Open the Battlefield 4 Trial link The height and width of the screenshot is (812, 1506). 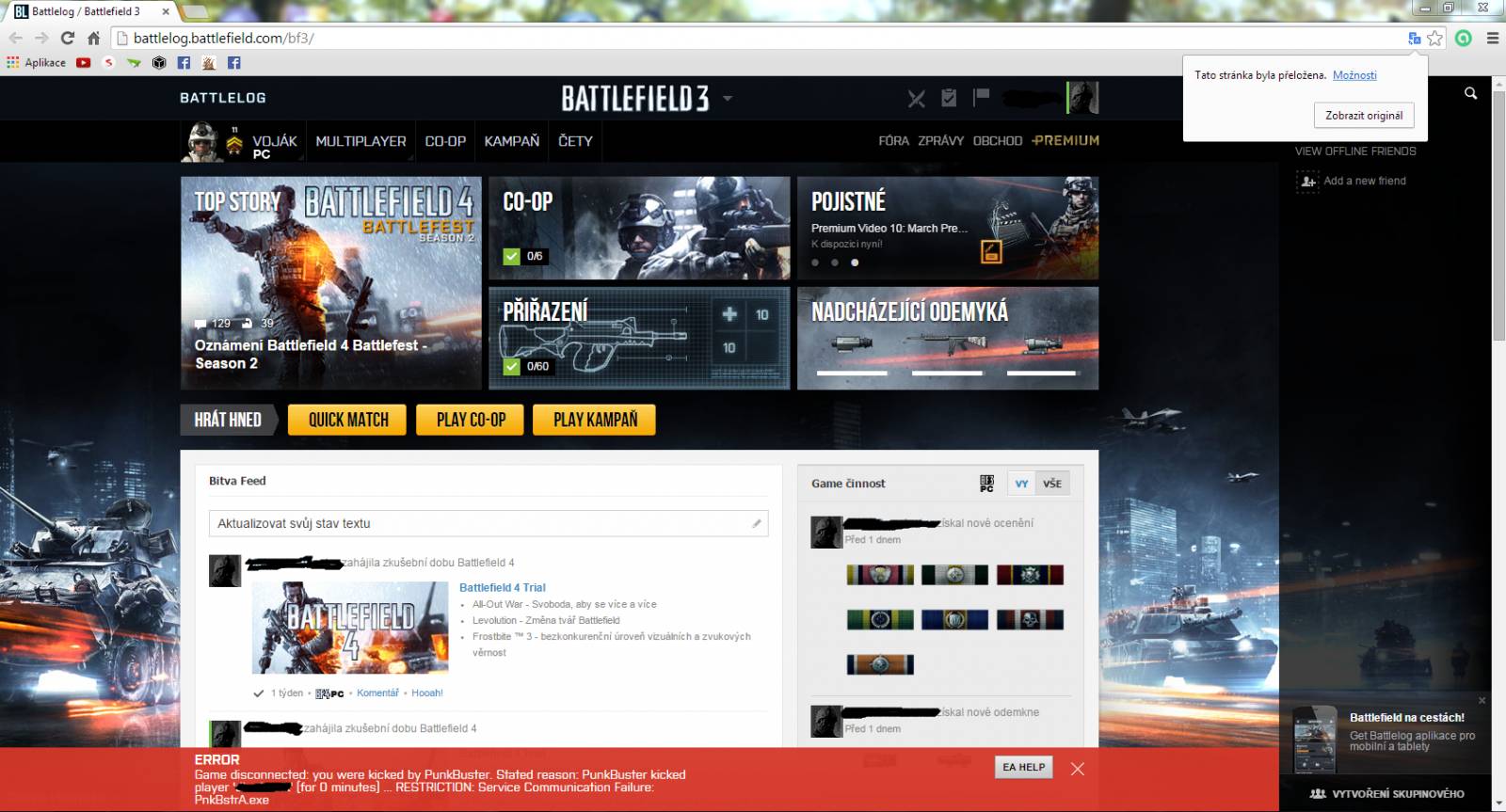pos(502,587)
